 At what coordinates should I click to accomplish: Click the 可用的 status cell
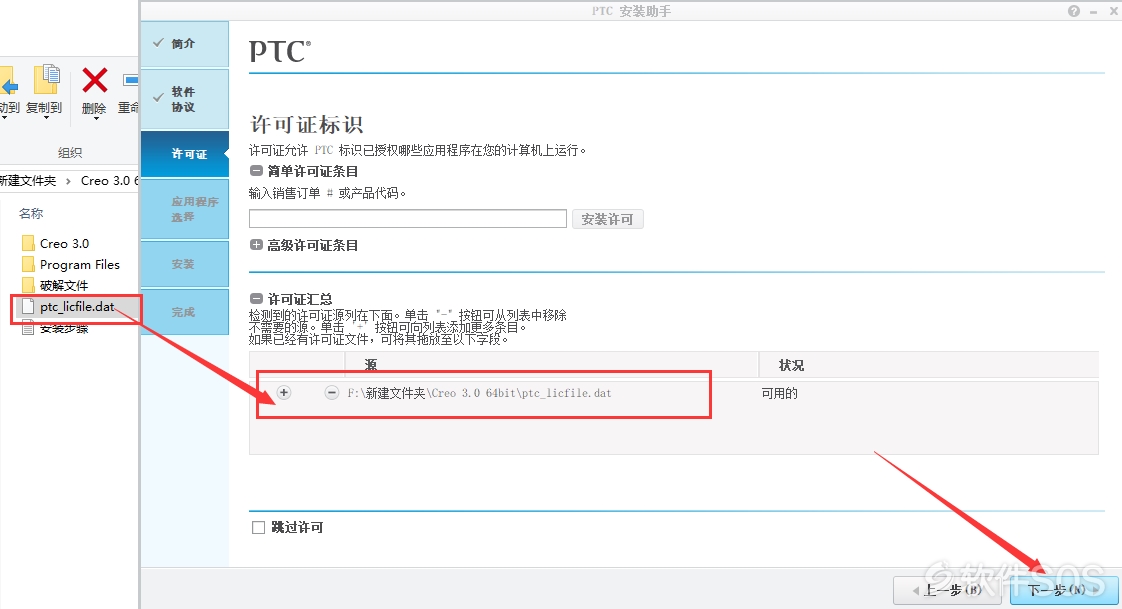click(x=779, y=393)
